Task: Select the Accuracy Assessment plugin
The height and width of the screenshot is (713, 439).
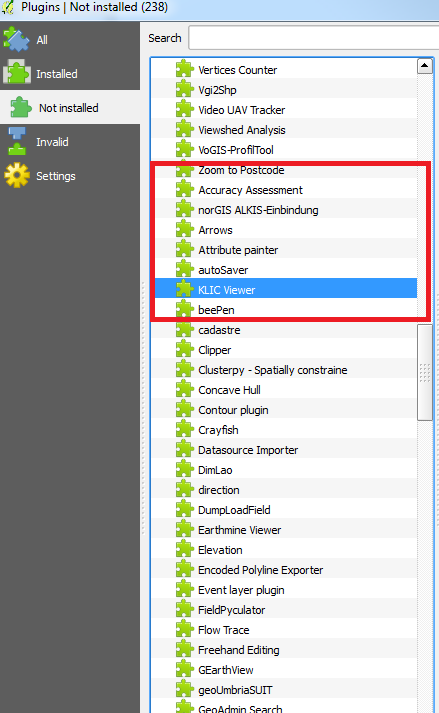Action: (x=286, y=190)
